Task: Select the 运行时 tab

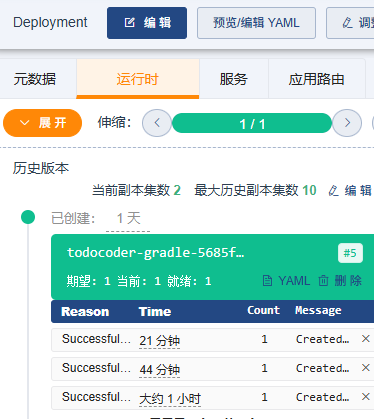Action: point(138,79)
